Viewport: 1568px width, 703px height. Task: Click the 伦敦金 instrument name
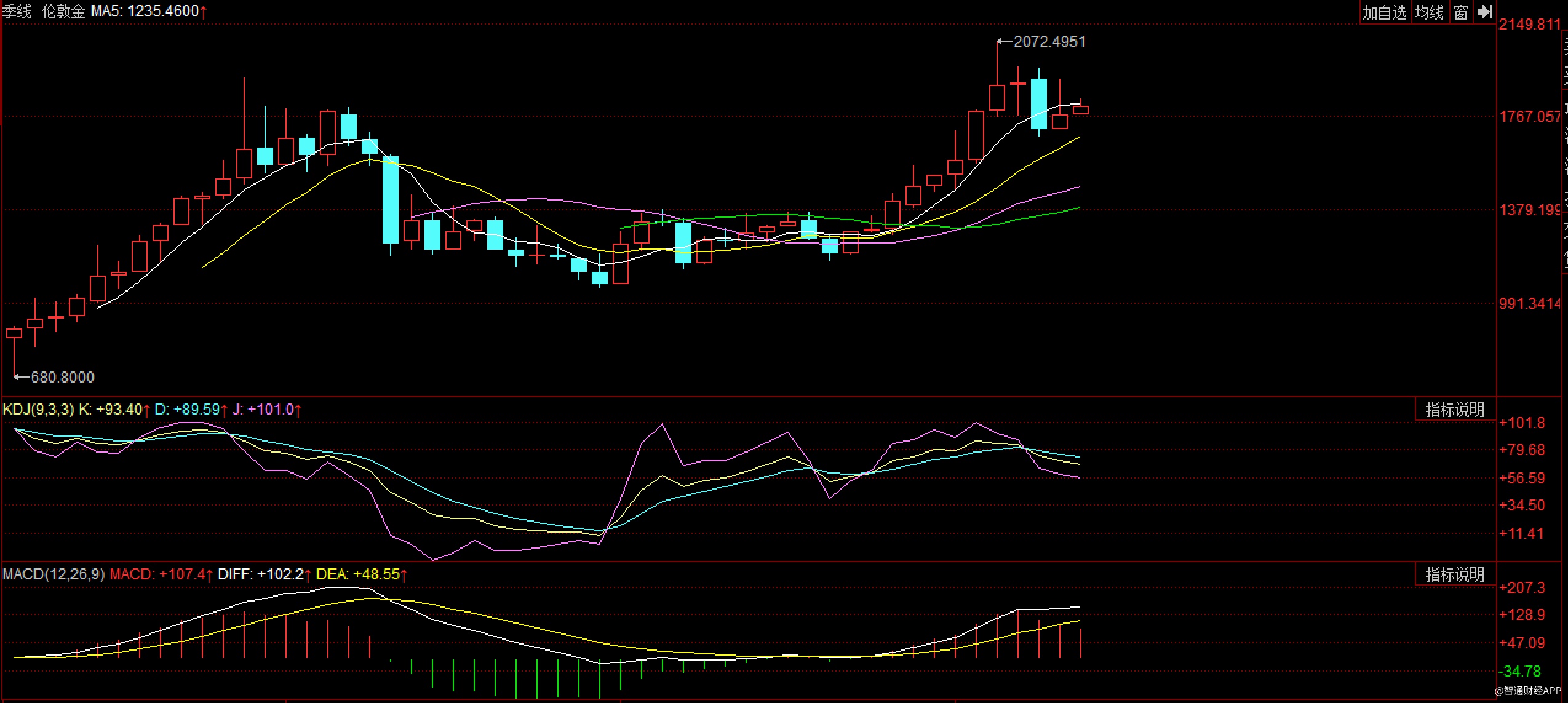tap(63, 11)
